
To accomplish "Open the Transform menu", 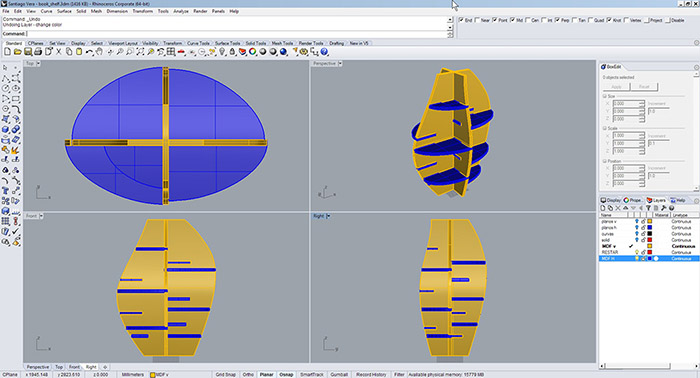I will [142, 11].
